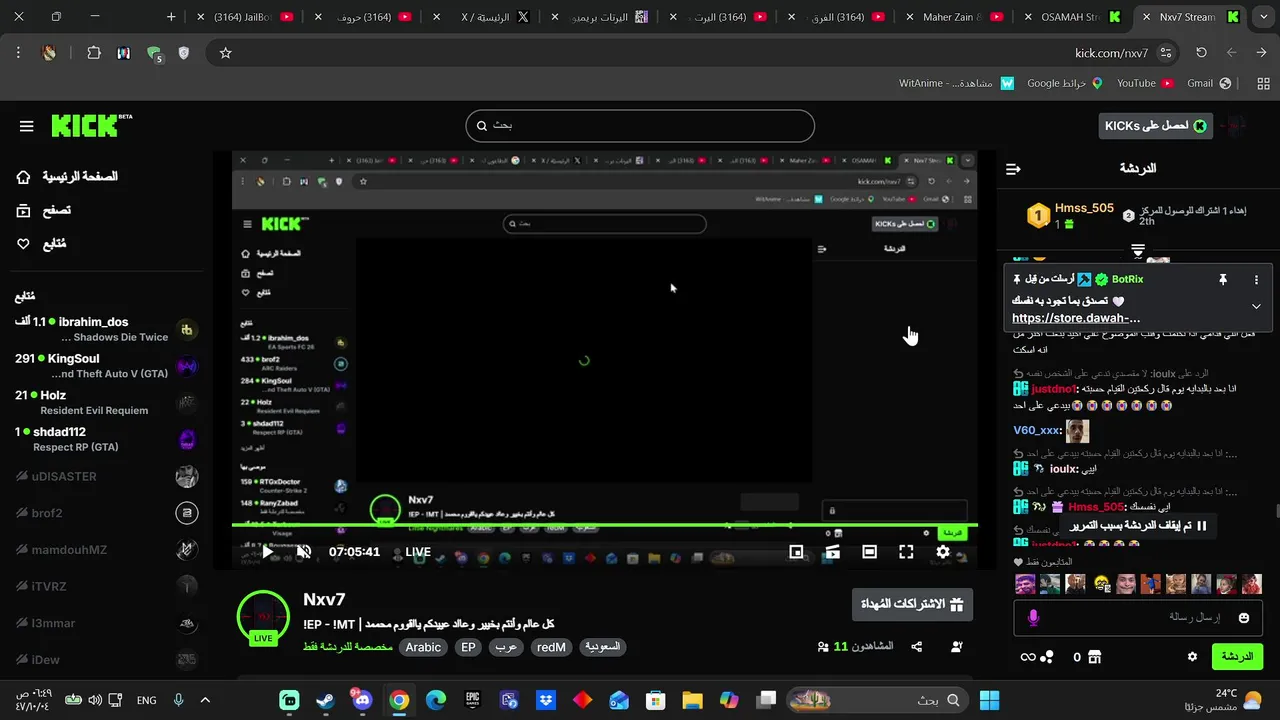This screenshot has height=720, width=1280.
Task: Open the Gmail bookmark
Action: [1209, 83]
